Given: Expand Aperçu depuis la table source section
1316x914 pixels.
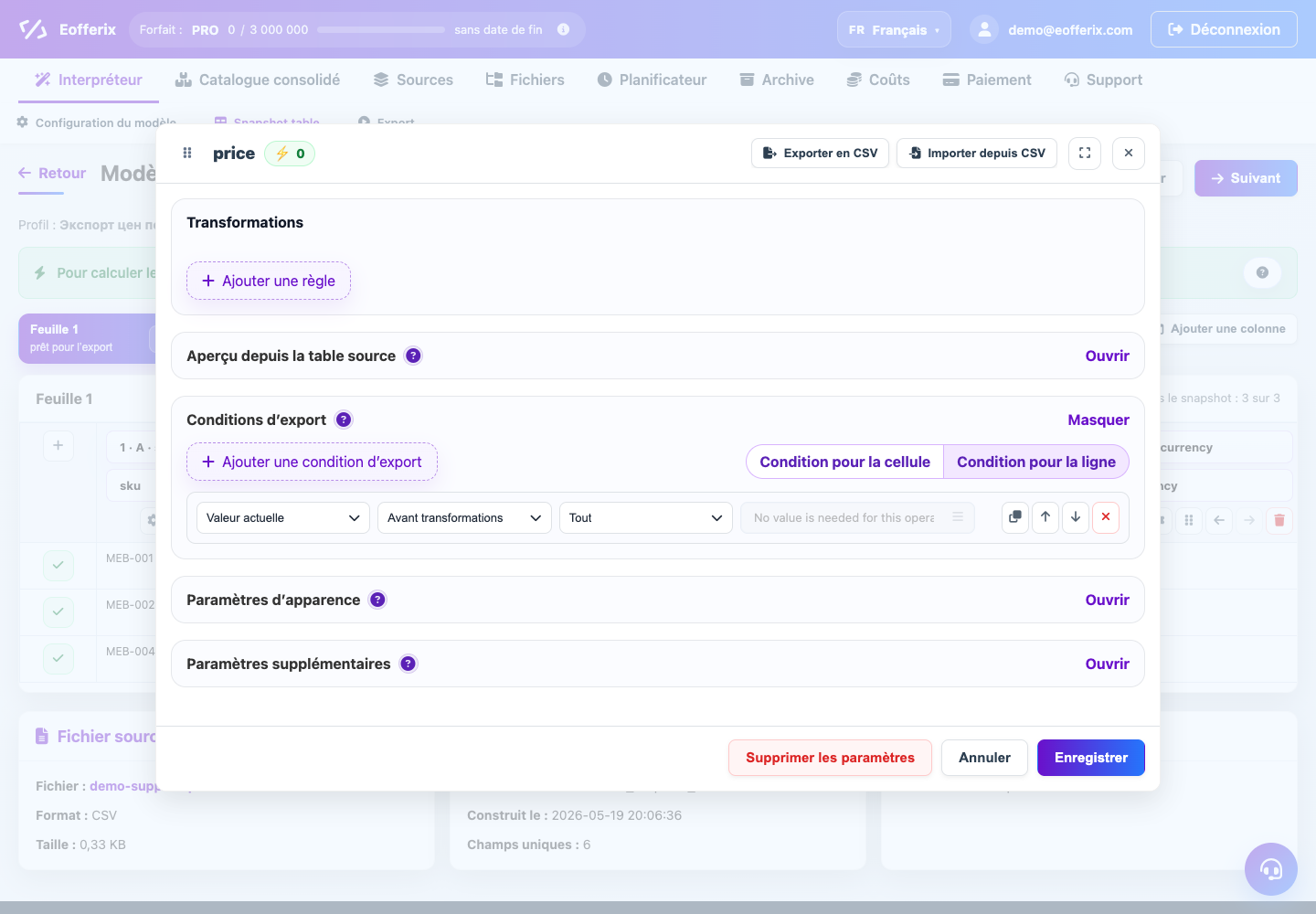Looking at the screenshot, I should 1107,356.
